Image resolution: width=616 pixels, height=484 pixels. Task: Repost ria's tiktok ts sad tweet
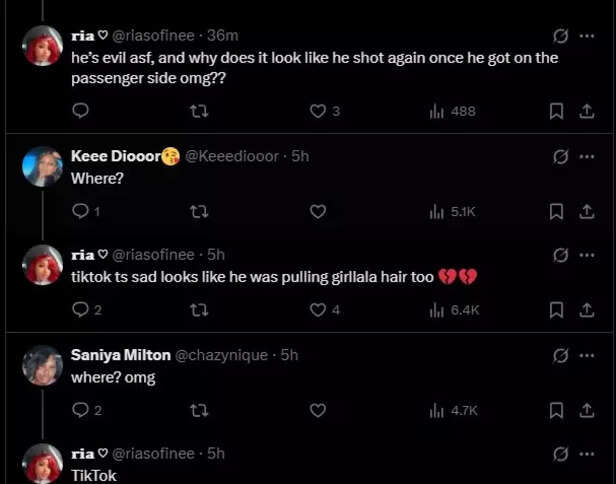199,310
